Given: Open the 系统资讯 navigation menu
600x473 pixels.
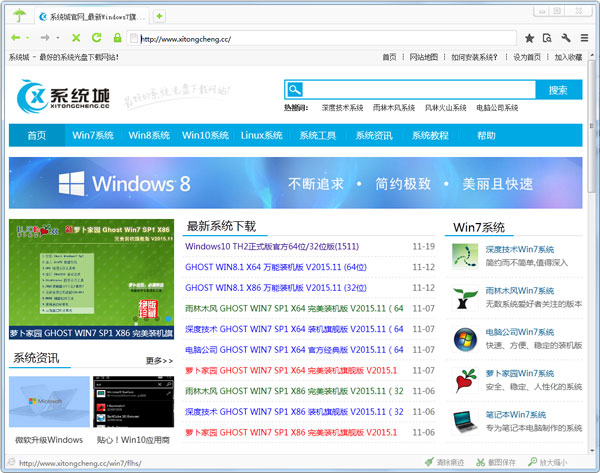Looking at the screenshot, I should click(x=374, y=135).
